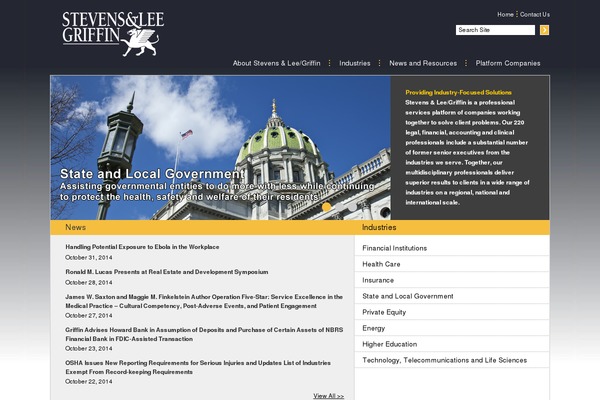Click the State and Local Government slide heading
Viewport: 600px width, 400px height.
152,174
